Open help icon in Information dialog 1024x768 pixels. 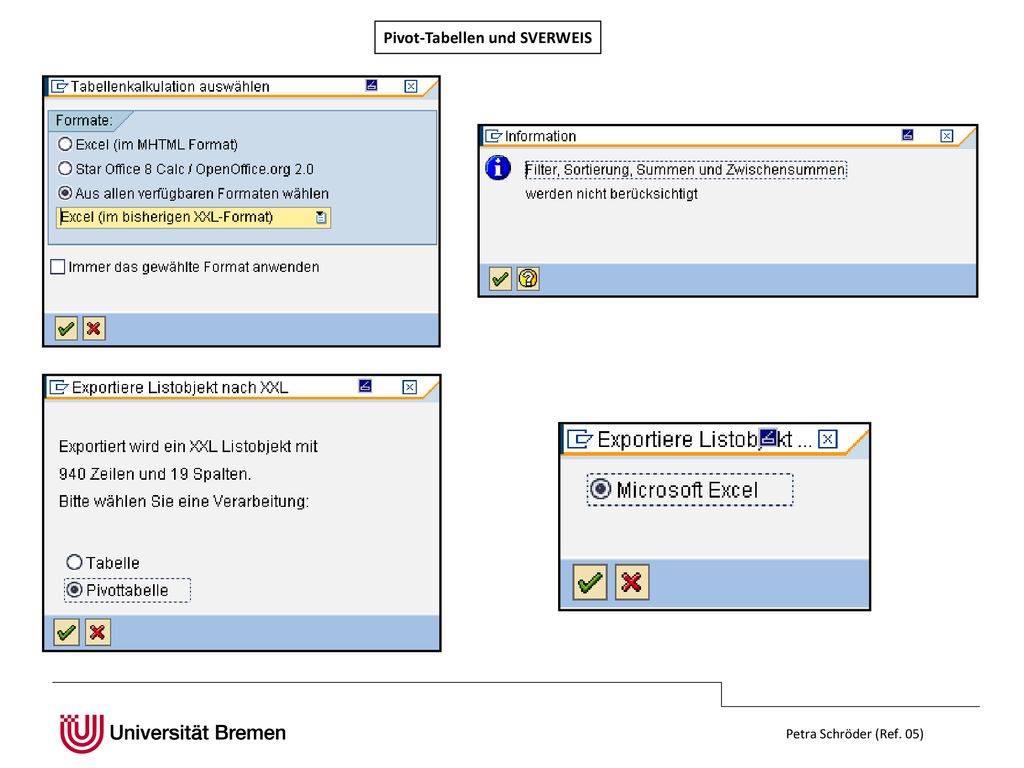coord(528,280)
